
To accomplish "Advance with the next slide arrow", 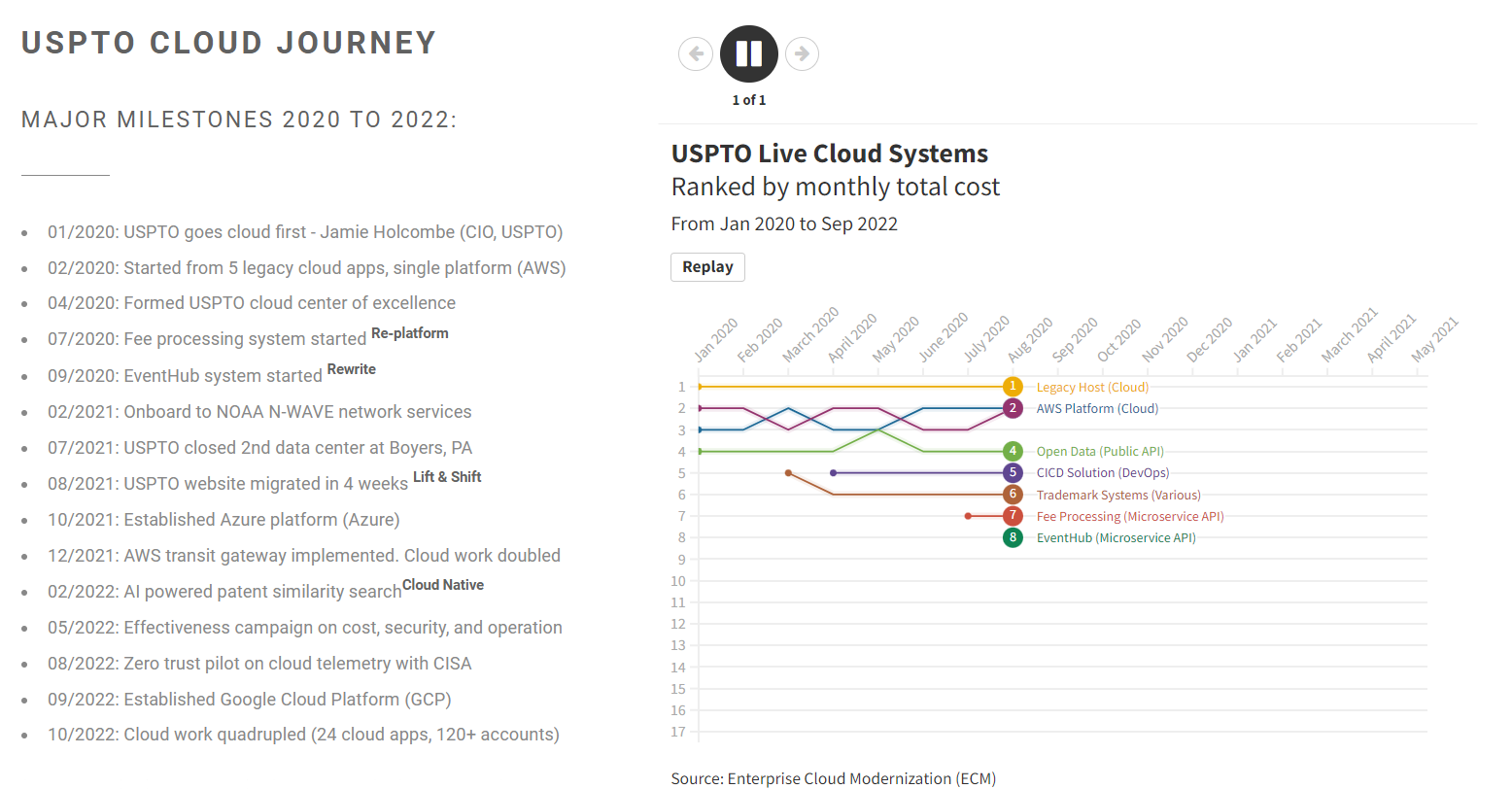I will click(x=802, y=53).
